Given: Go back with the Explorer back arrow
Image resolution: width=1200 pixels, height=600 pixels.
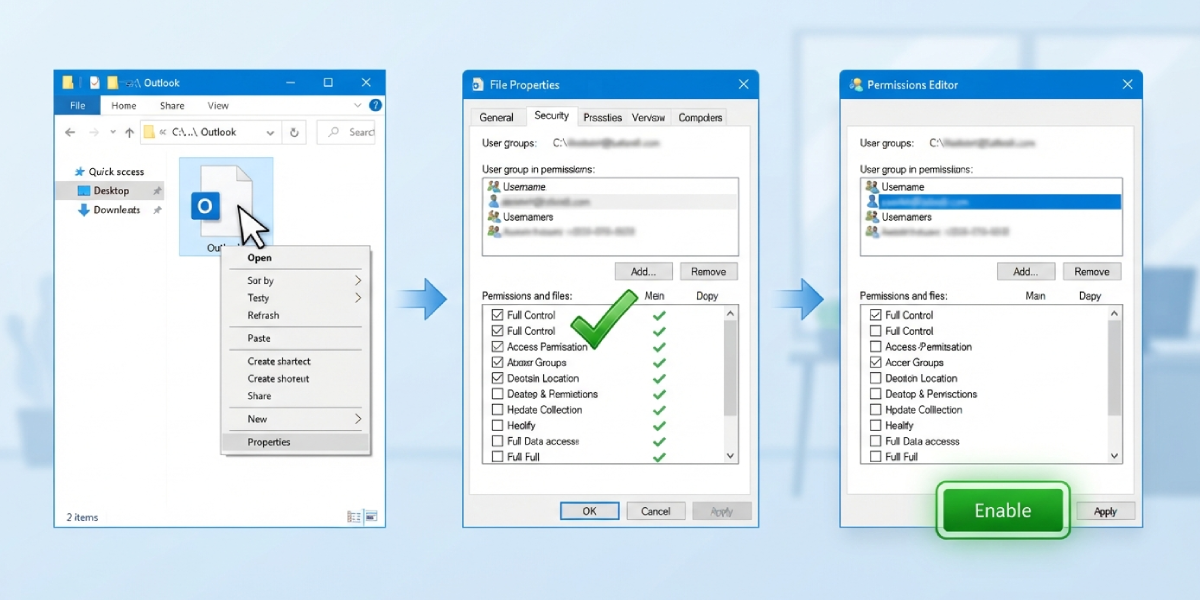Looking at the screenshot, I should tap(70, 132).
